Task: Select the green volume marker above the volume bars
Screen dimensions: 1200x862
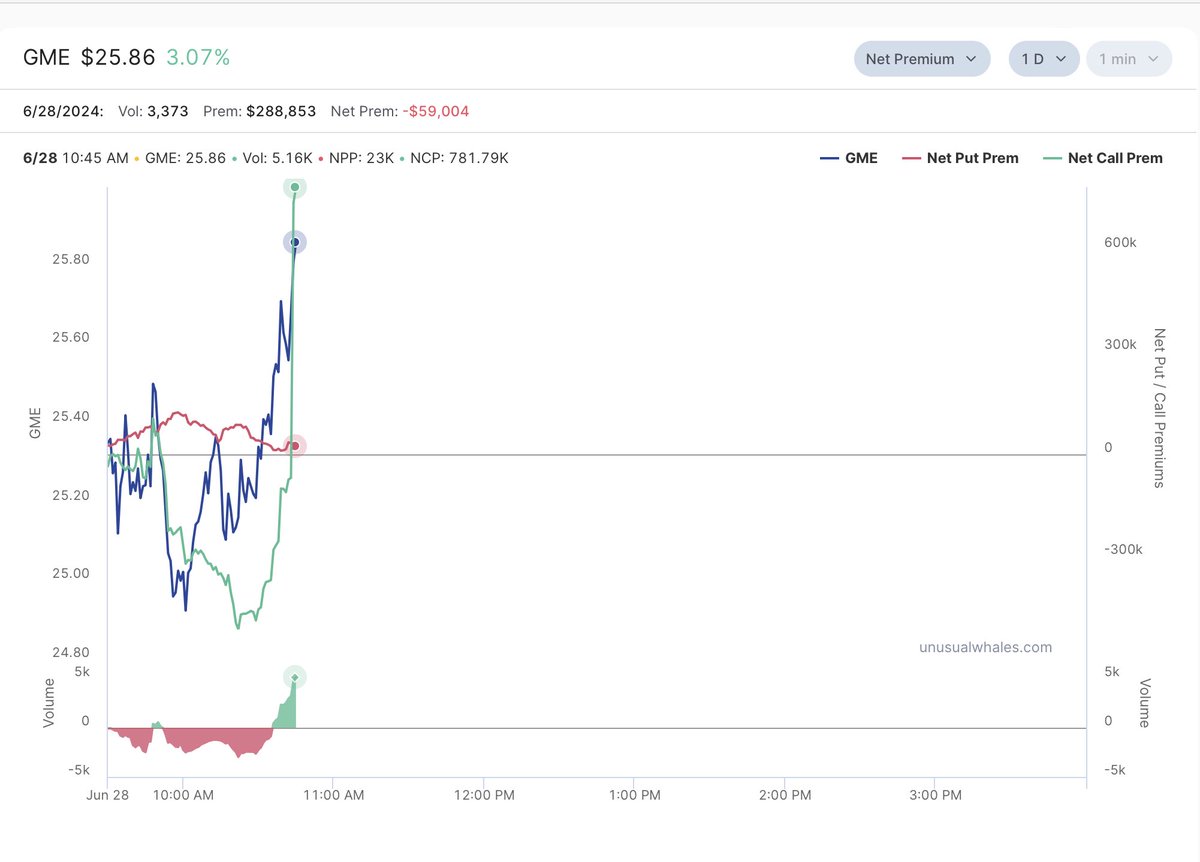Action: [295, 677]
